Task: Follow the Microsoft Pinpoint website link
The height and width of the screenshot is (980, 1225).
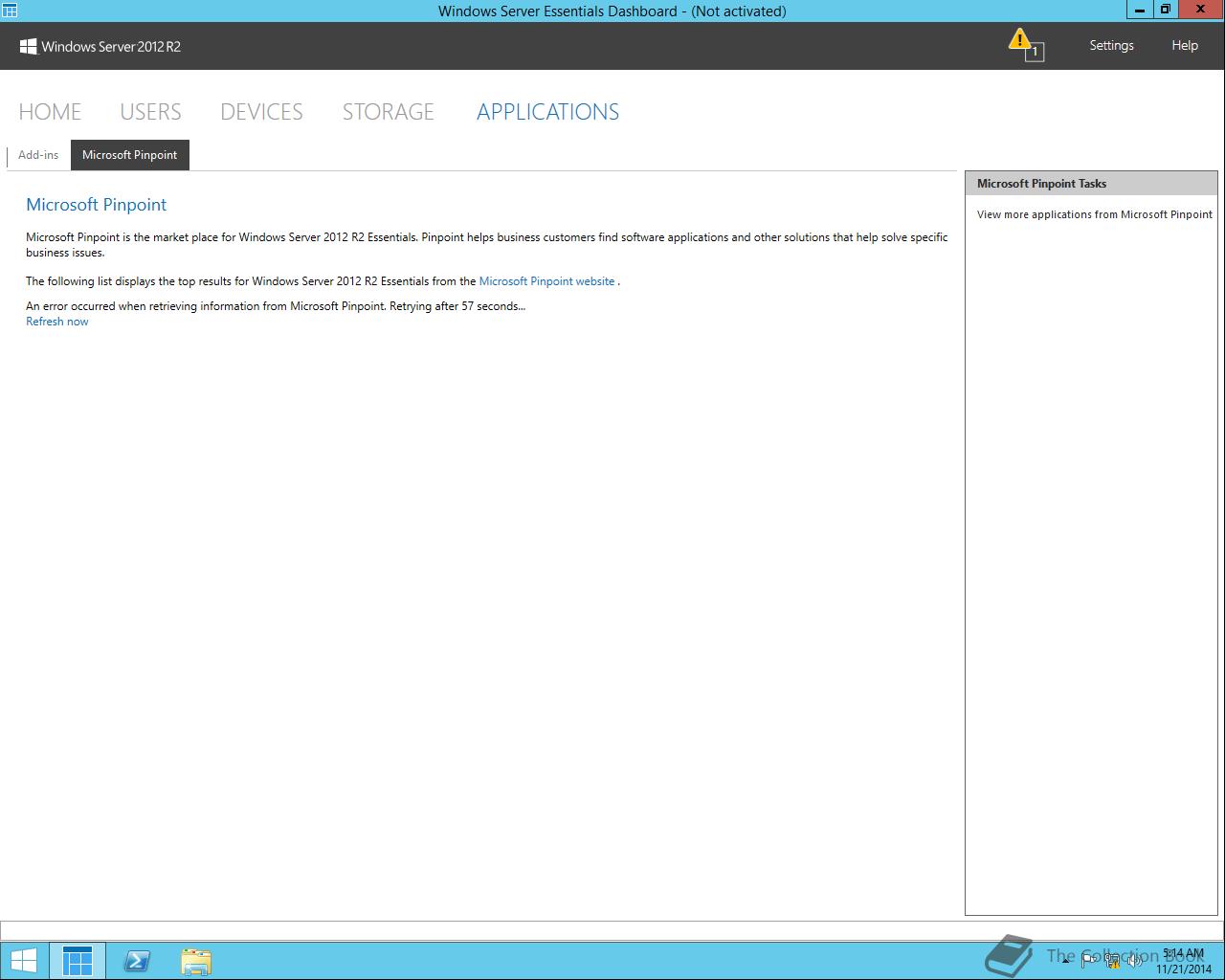Action: [x=546, y=281]
